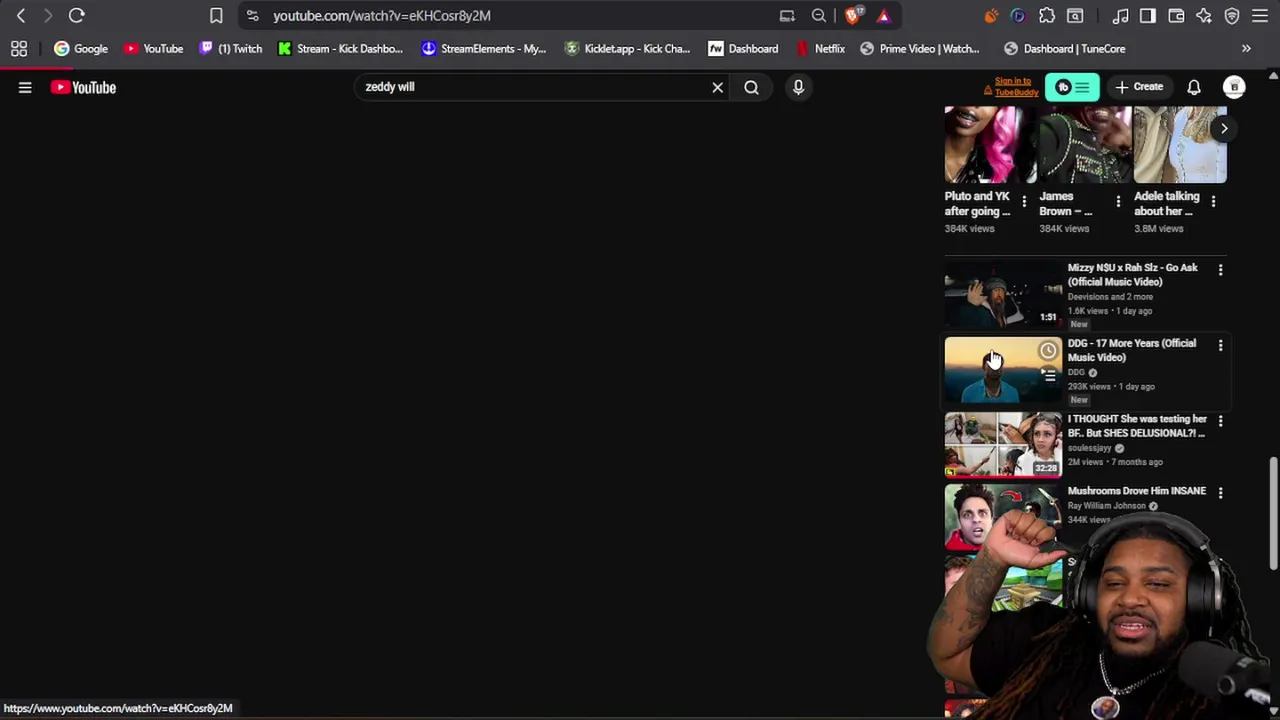Open the fw Dashboard bookmark
The image size is (1280, 720).
(743, 48)
